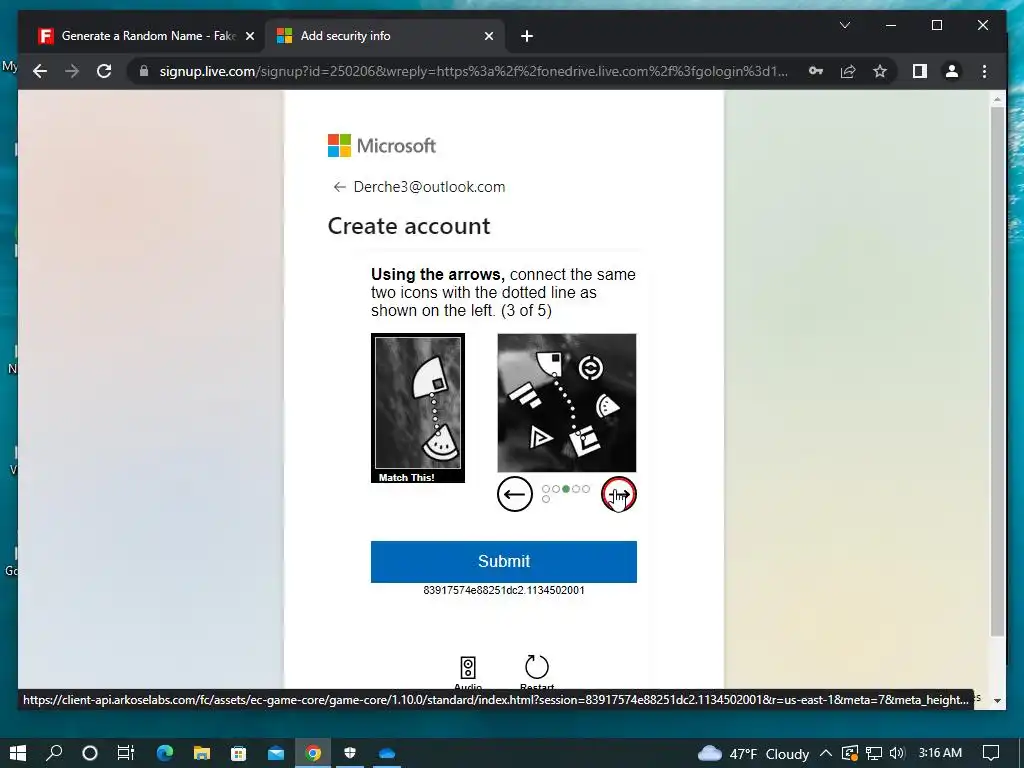
Task: Open Chrome's three-dot menu
Action: pos(984,71)
